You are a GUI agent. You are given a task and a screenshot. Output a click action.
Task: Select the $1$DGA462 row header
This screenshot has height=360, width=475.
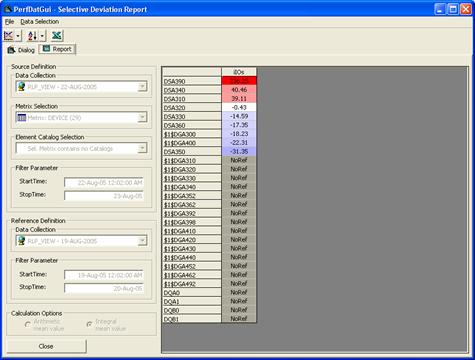(x=192, y=275)
